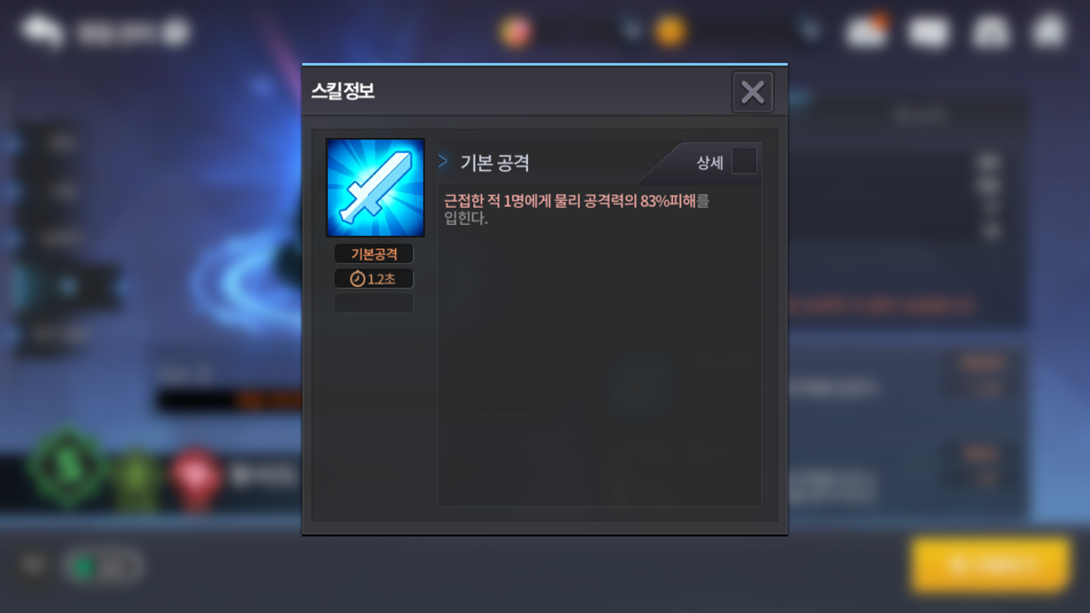Select the highlighted left sidebar tab
This screenshot has height=613, width=1090.
pyautogui.click(x=67, y=286)
